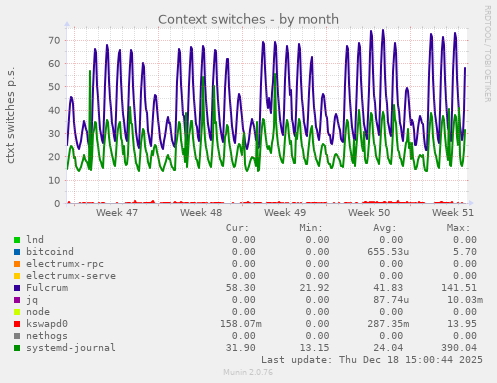The width and height of the screenshot is (497, 383).
Task: Click systemd-journal minimum value 13.15
Action: [314, 347]
